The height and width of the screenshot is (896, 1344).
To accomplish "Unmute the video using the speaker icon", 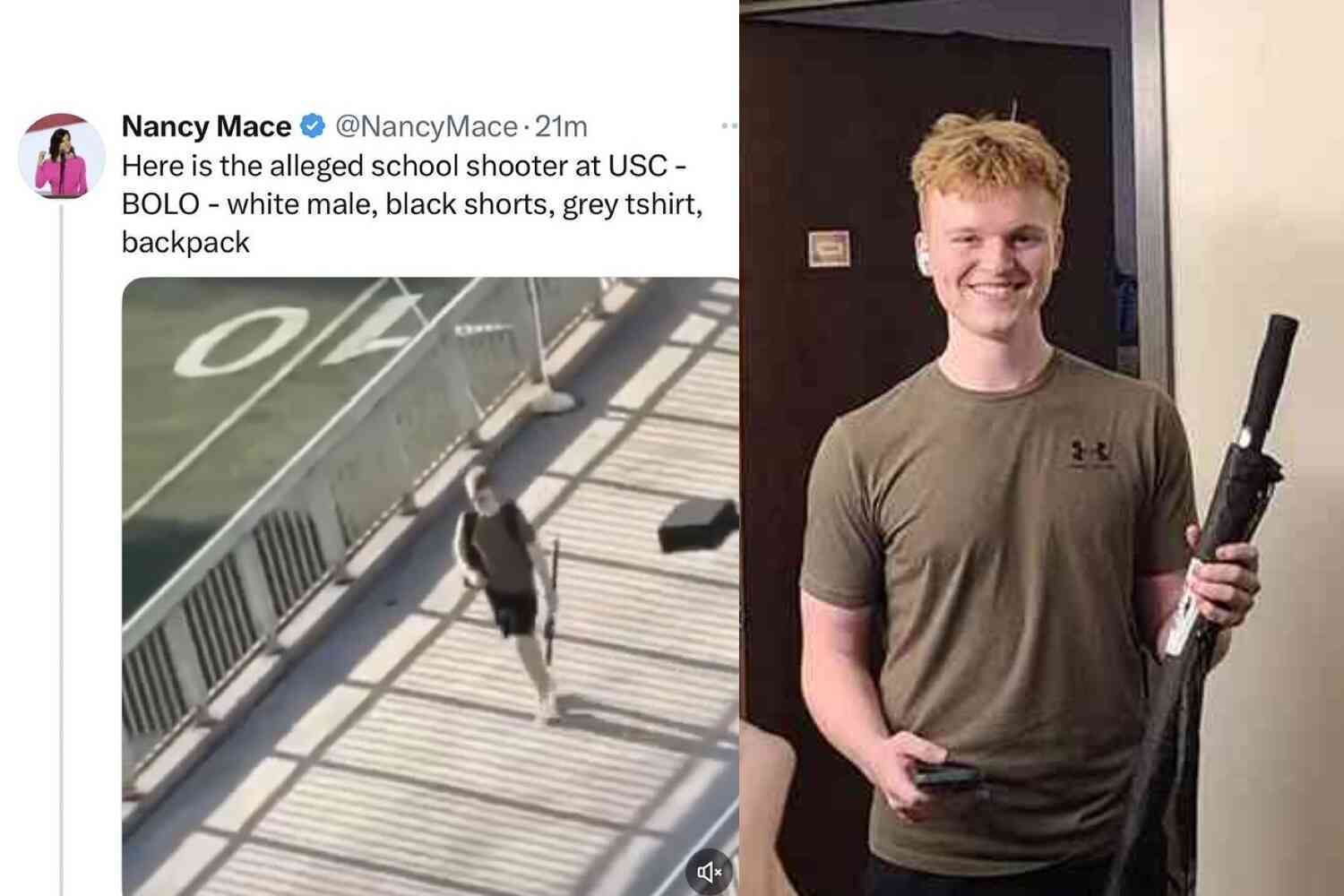I will point(710,871).
